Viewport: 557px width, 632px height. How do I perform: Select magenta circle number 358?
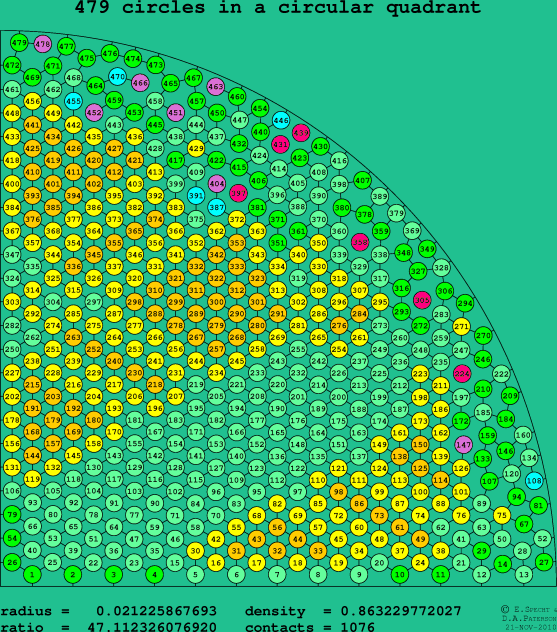pyautogui.click(x=360, y=242)
